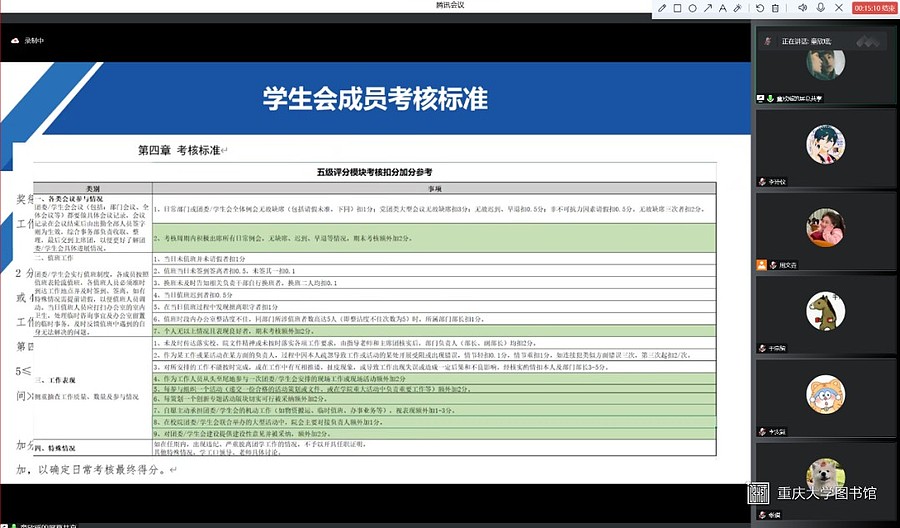Click green row 9、对团委/学生会建设提供建设性意见
The height and width of the screenshot is (528, 900).
tap(434, 434)
